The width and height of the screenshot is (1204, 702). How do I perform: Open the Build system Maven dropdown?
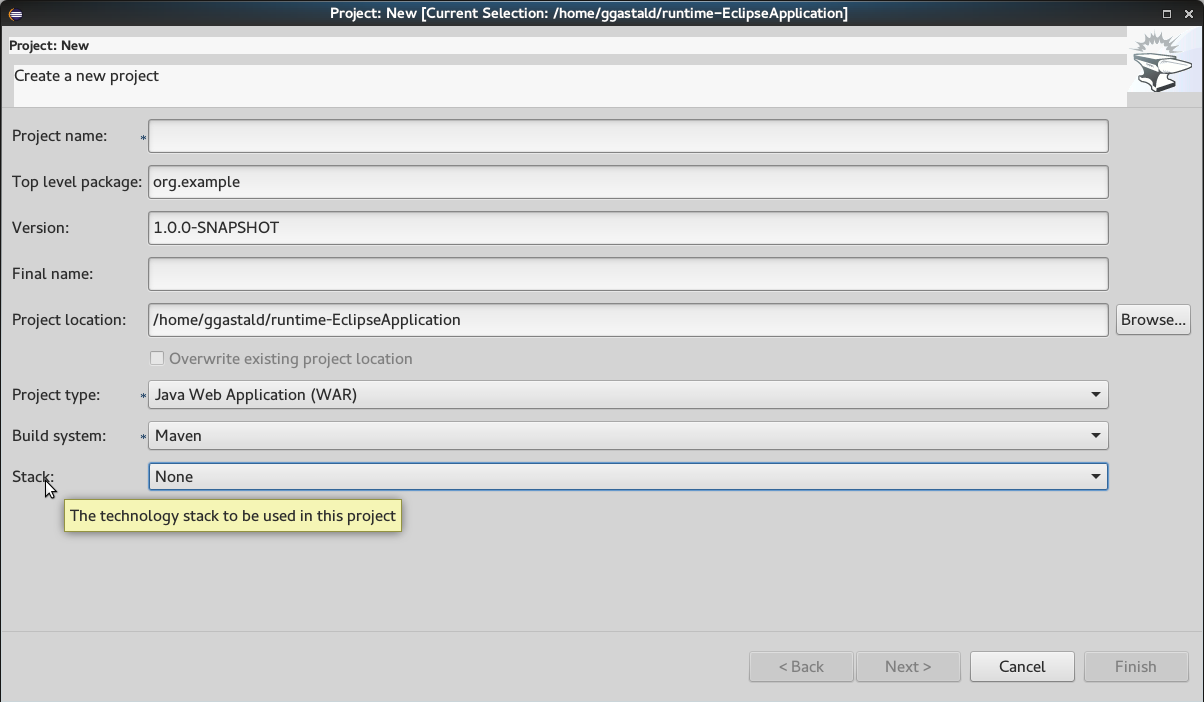click(x=628, y=436)
